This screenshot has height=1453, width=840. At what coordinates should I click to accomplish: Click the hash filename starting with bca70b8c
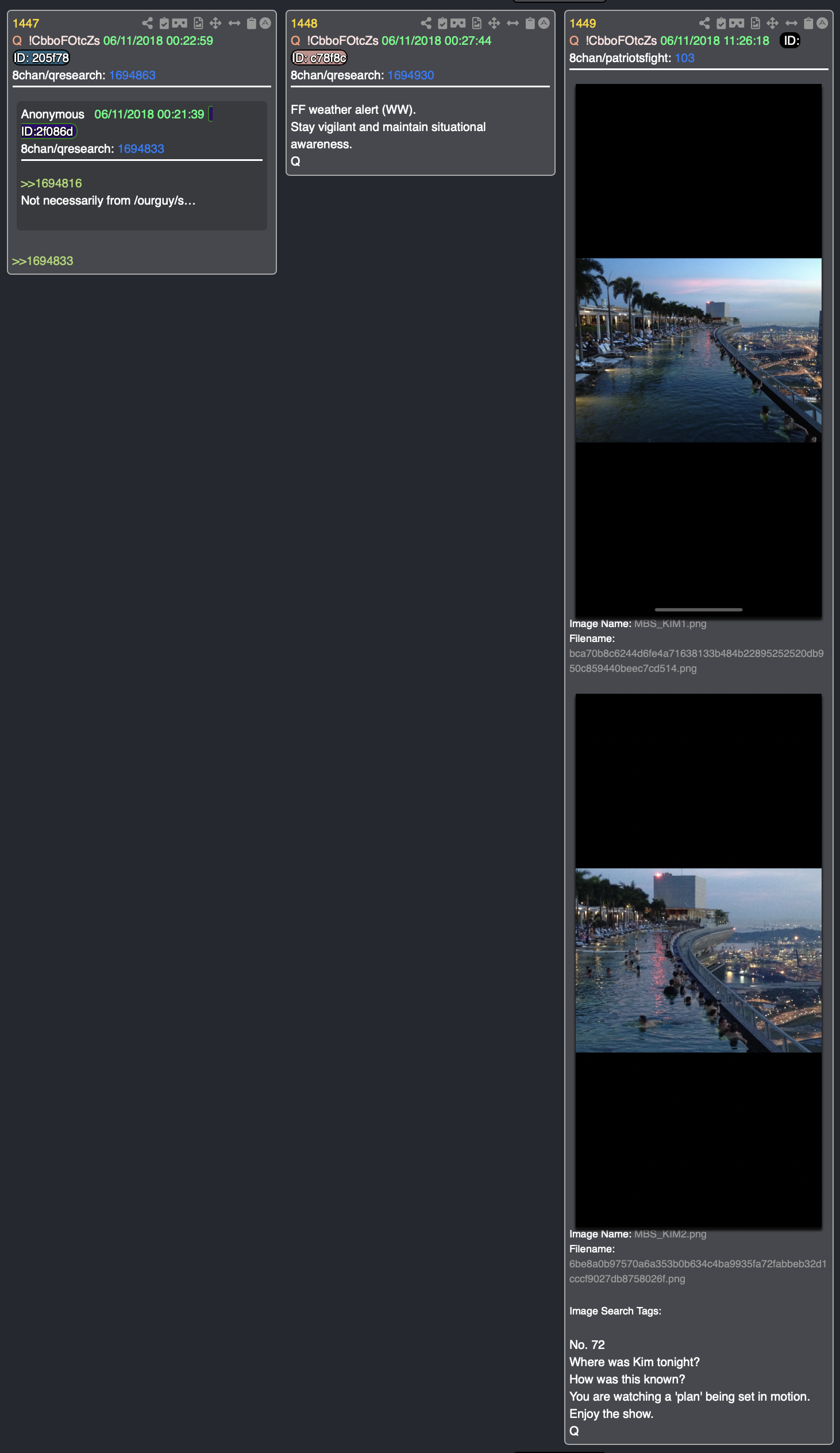coord(696,661)
